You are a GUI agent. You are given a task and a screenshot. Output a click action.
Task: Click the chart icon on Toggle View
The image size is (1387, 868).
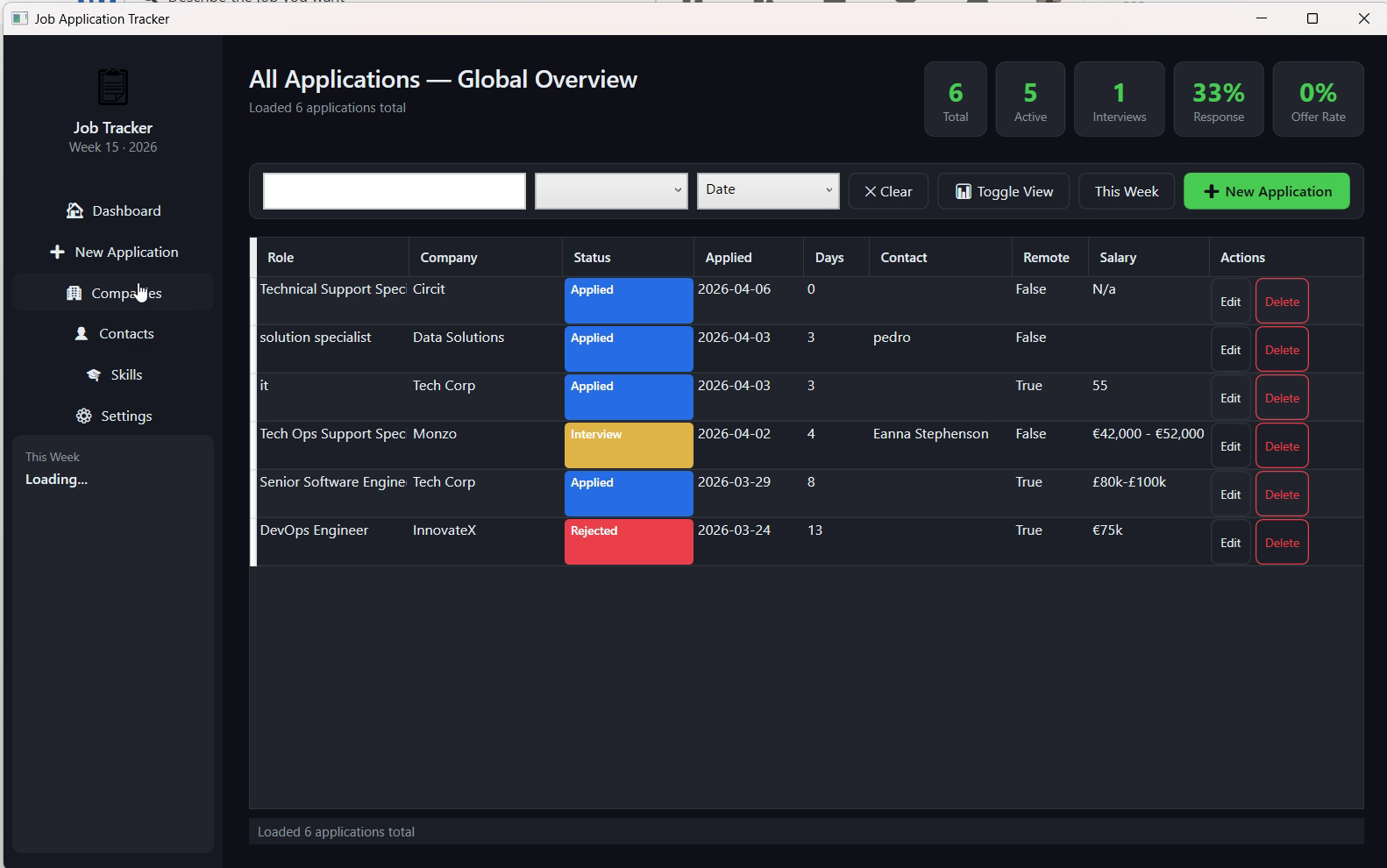[963, 191]
